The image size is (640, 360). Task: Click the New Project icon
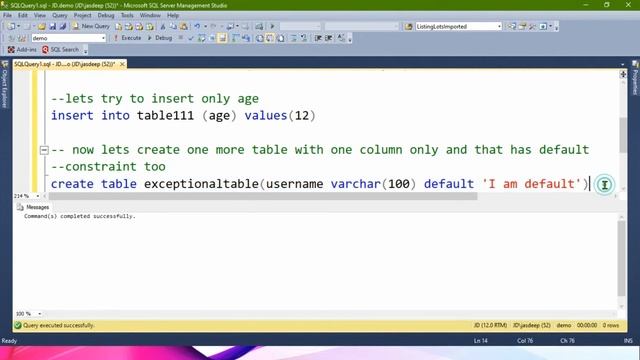(x=11, y=26)
